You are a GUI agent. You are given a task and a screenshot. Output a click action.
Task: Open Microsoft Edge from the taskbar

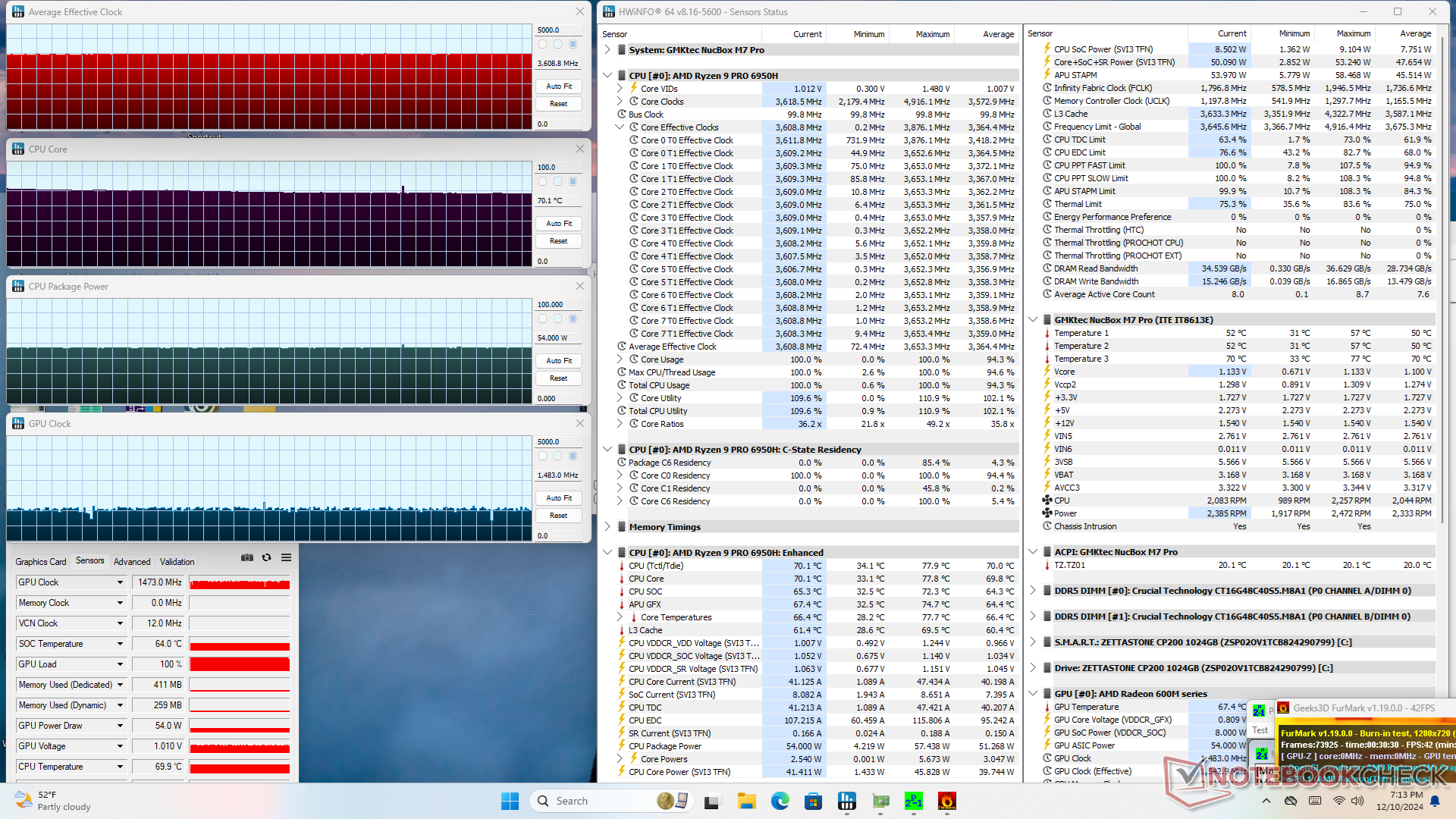780,801
